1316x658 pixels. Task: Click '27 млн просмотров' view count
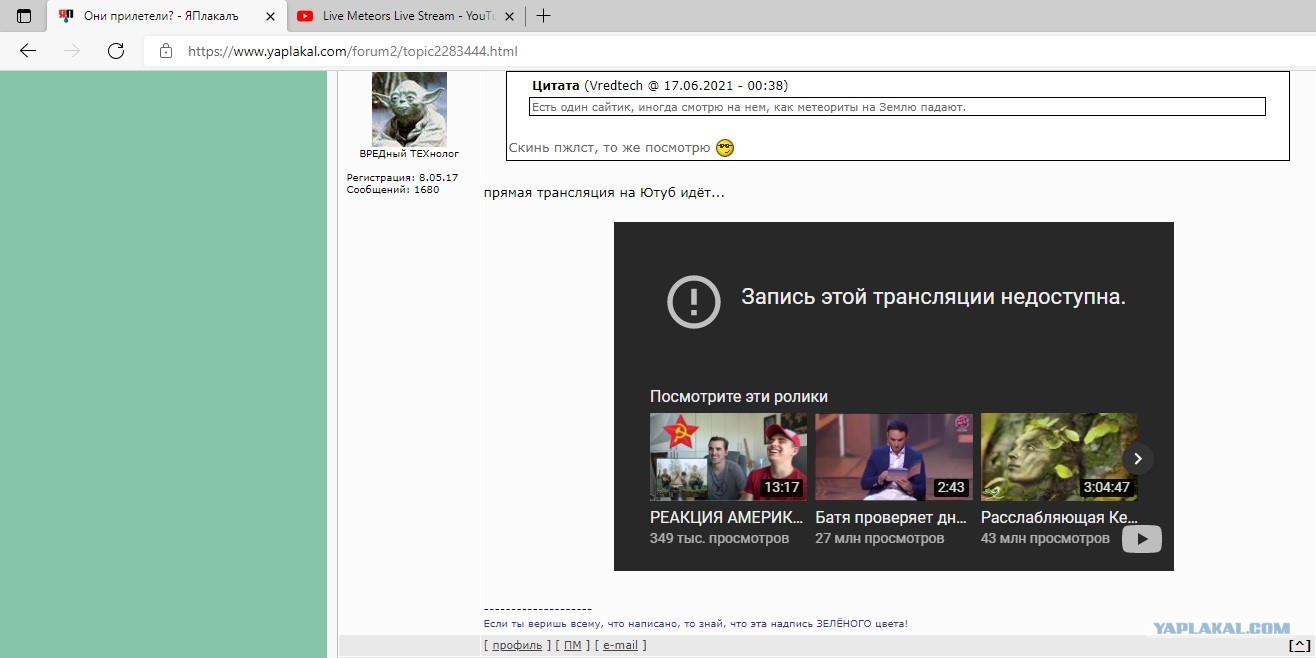click(880, 538)
